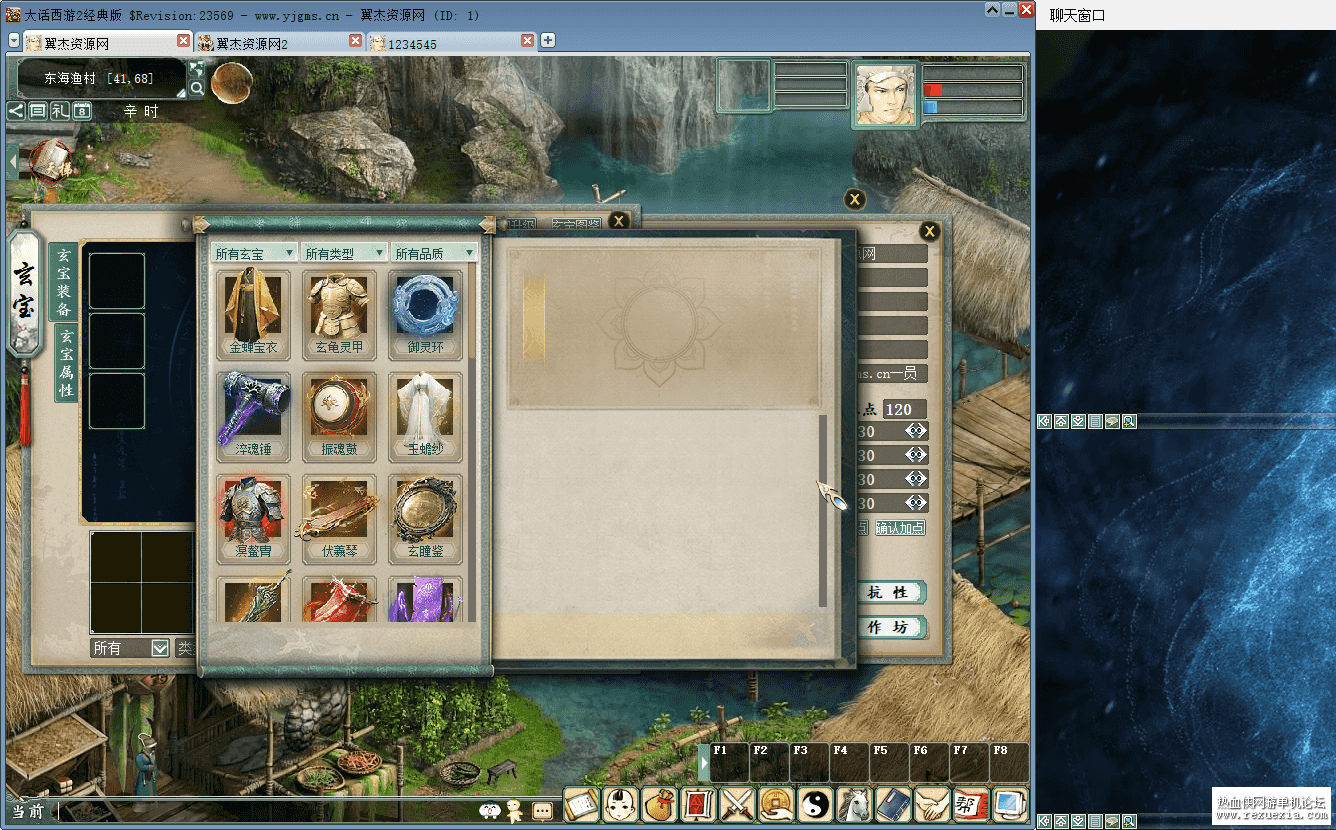
Task: Click the handshake icon
Action: (x=932, y=804)
